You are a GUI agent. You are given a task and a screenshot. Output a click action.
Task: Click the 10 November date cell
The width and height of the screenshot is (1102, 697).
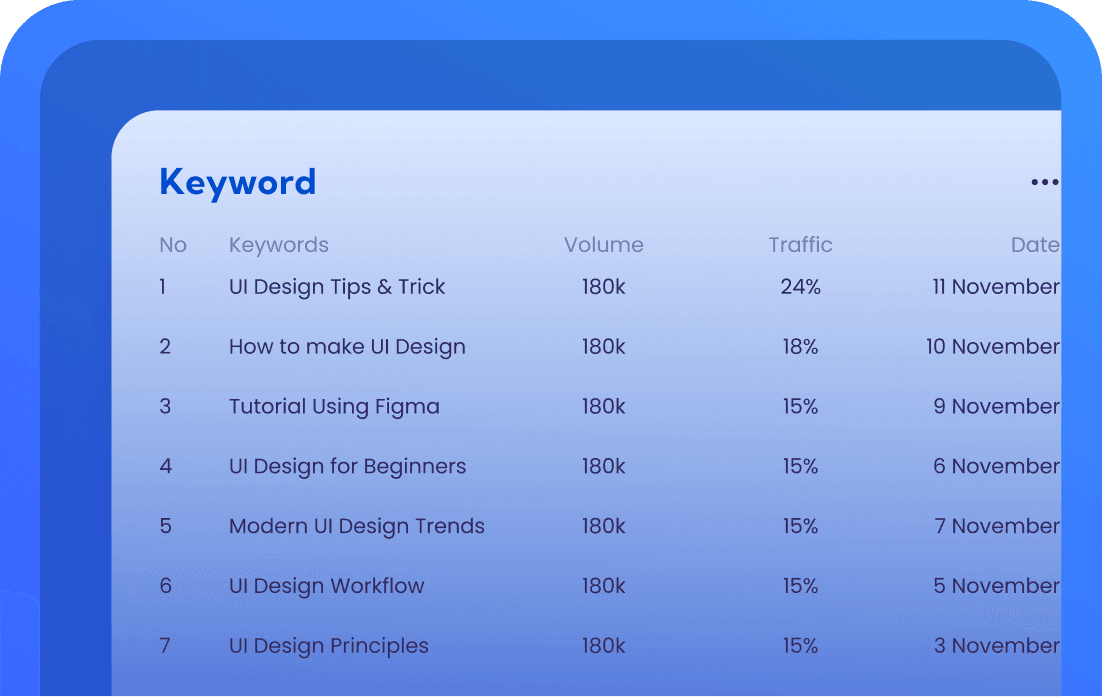click(992, 347)
